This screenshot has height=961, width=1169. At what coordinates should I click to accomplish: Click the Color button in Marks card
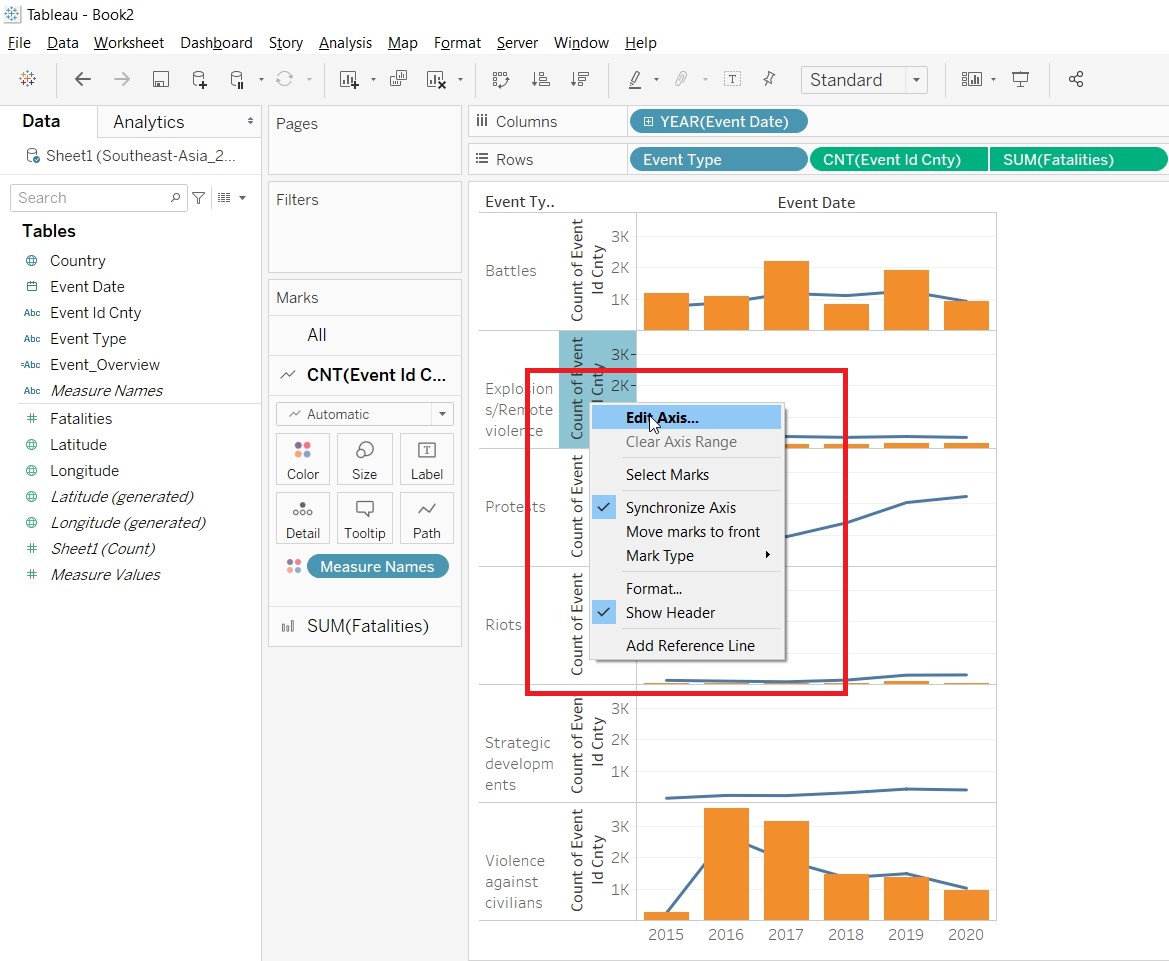click(303, 460)
